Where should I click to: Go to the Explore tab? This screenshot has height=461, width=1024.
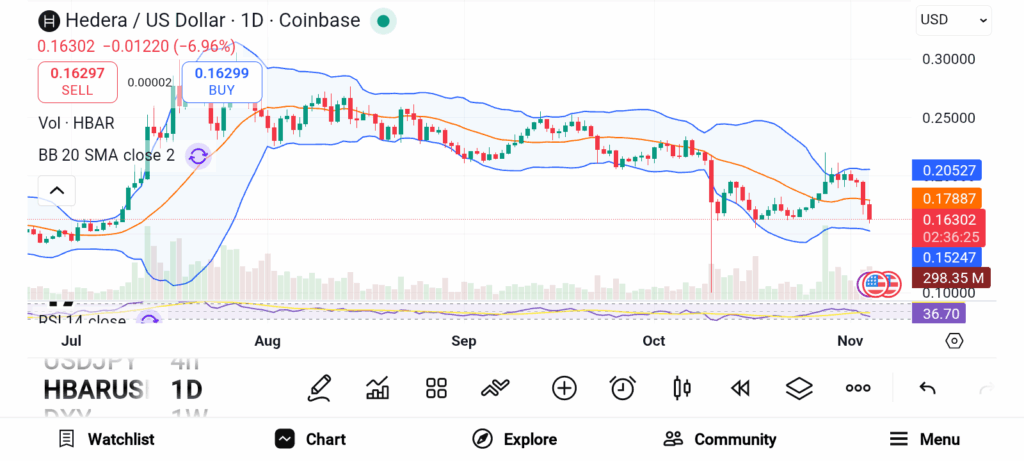click(515, 439)
